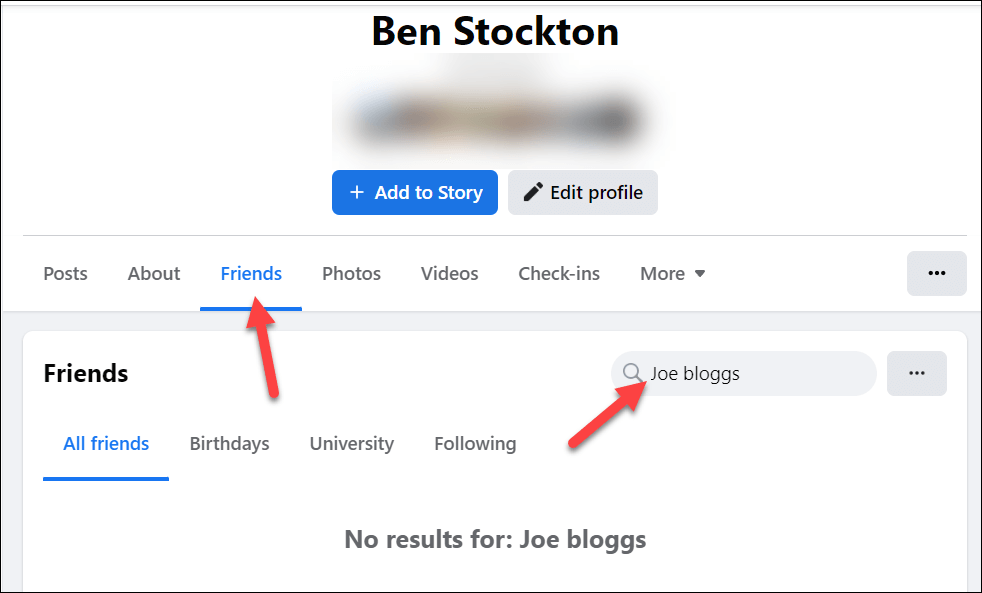Open the ellipsis menu beside the tab bar

point(936,273)
